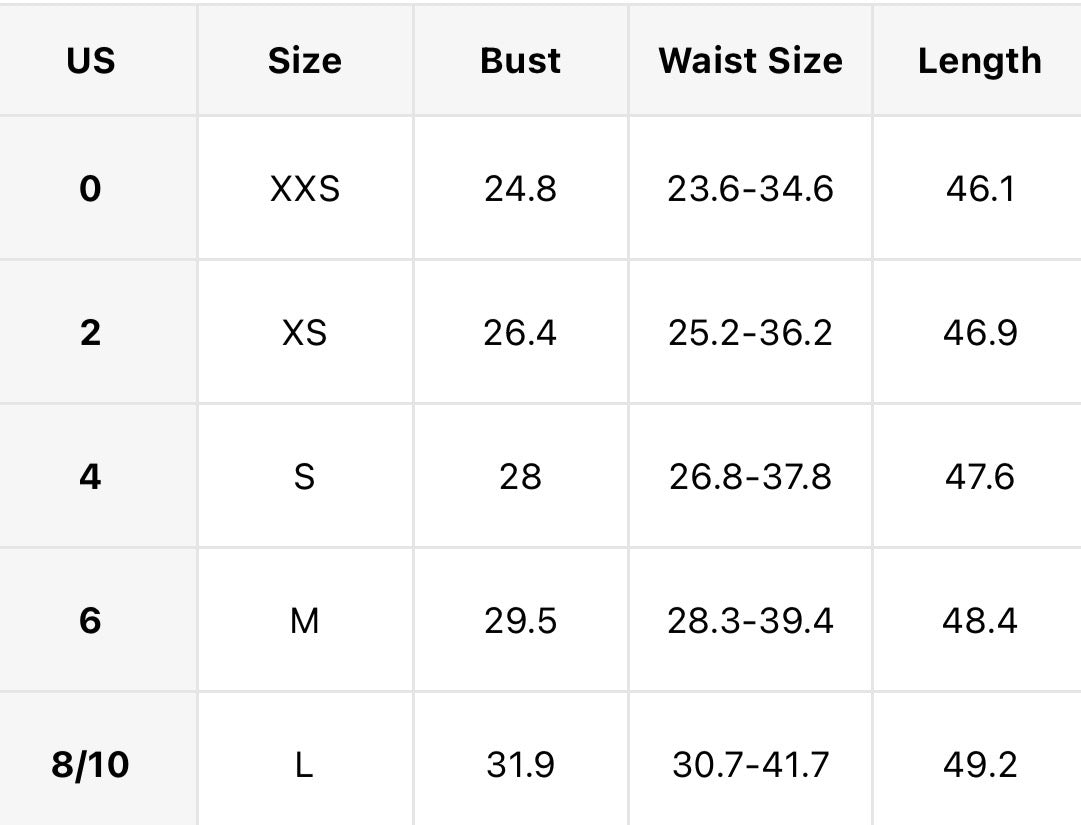The height and width of the screenshot is (825, 1081).
Task: Select bust value 24.8
Action: pos(521,188)
